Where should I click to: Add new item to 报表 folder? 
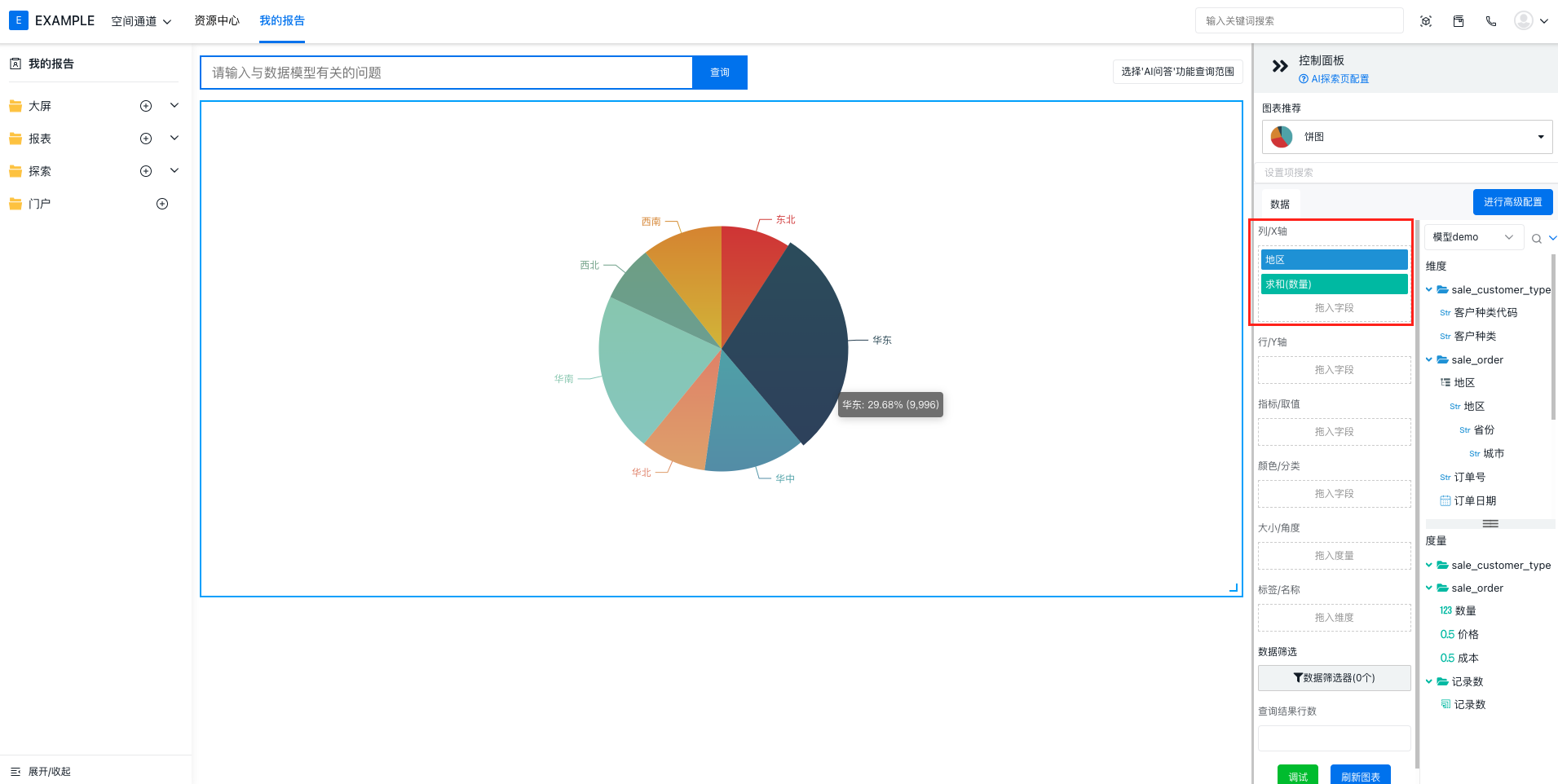coord(146,139)
